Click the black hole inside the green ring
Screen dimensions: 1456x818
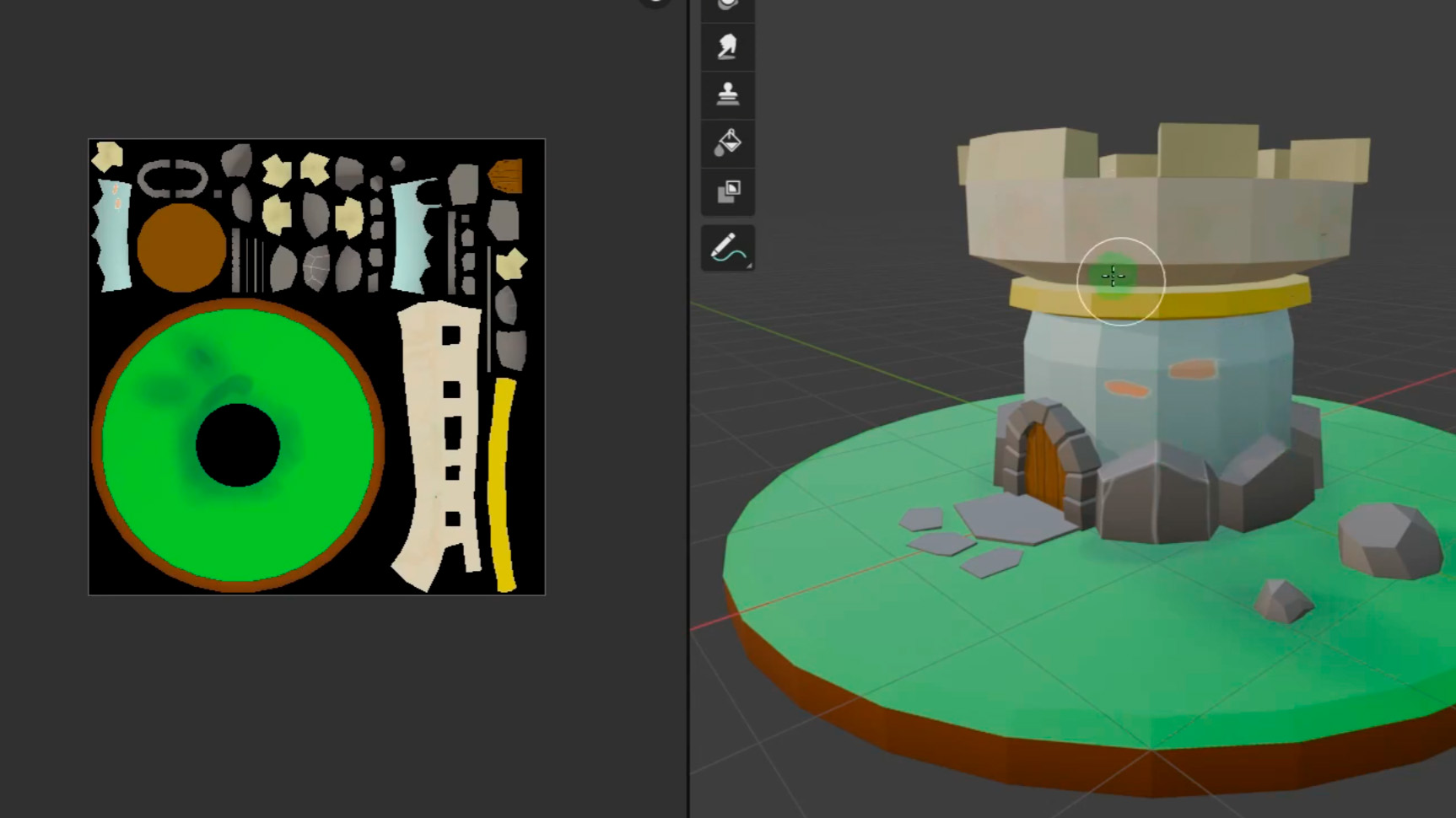tap(238, 445)
